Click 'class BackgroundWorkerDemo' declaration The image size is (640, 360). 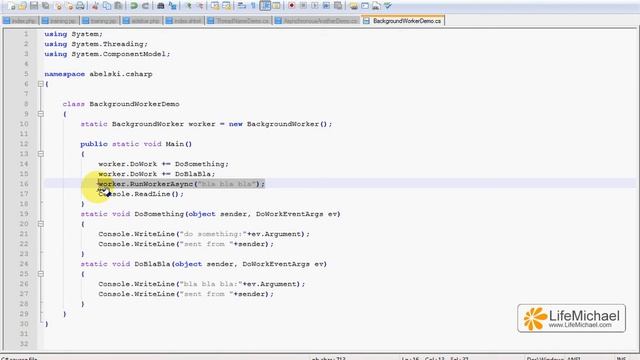pos(121,104)
